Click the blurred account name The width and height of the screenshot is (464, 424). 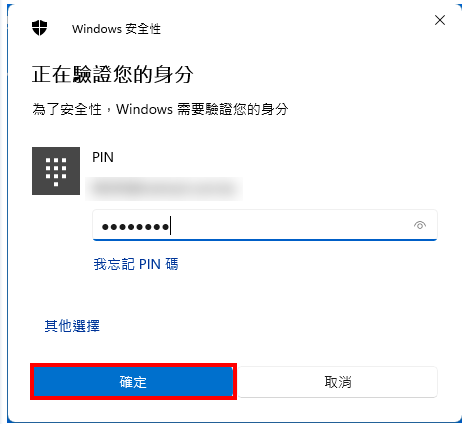point(164,189)
